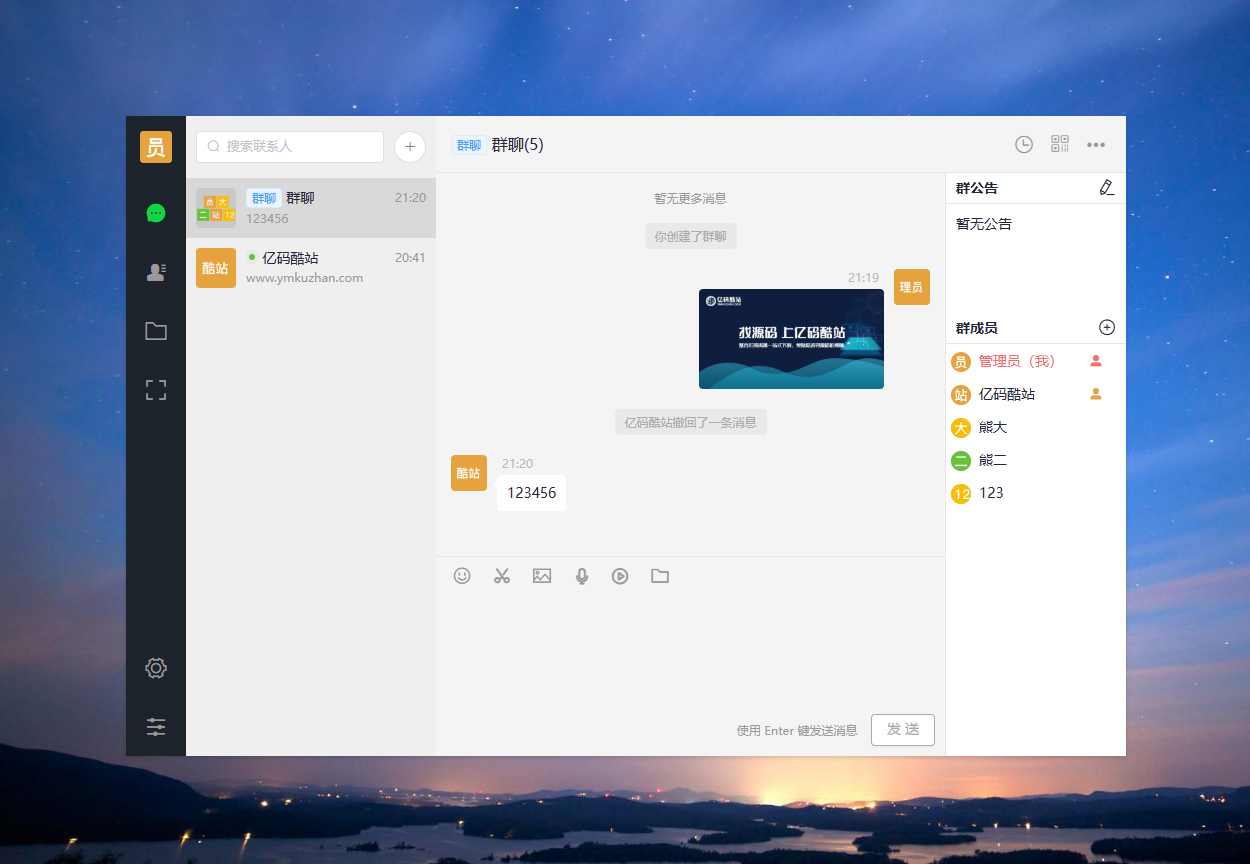Click admin role icon beside 管理员

point(1096,361)
